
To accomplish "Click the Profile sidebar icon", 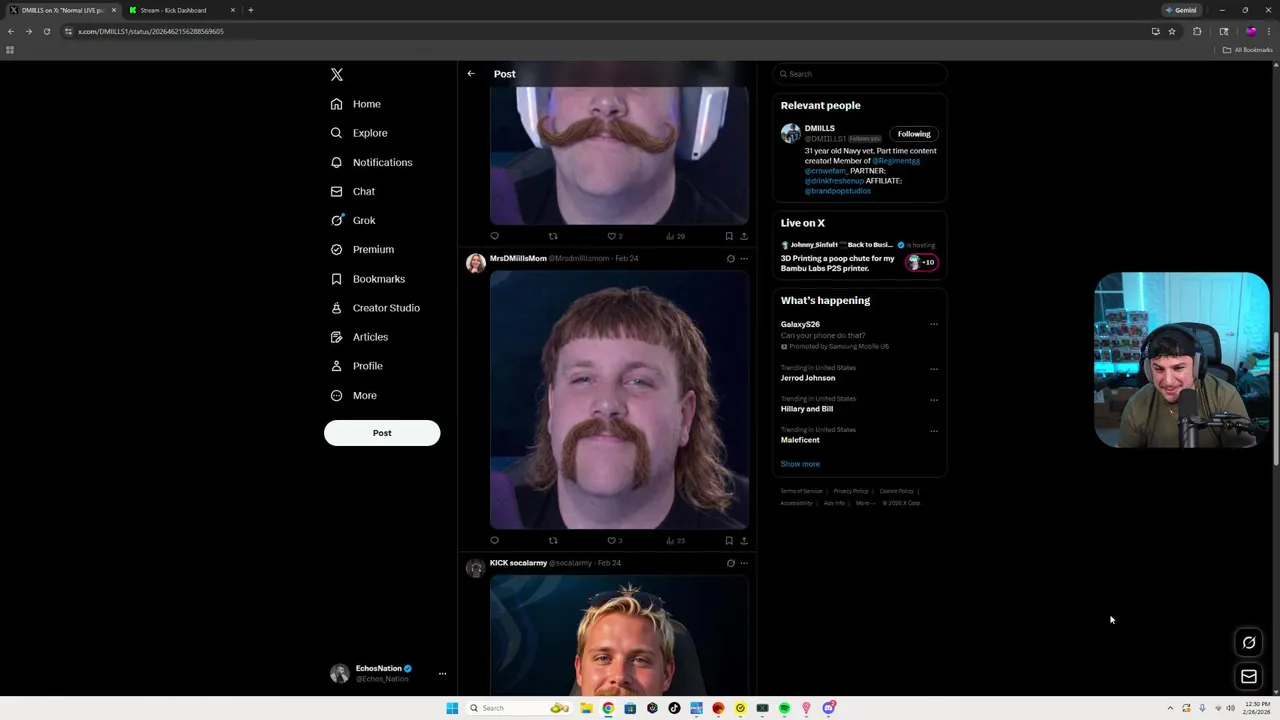I will click(336, 366).
